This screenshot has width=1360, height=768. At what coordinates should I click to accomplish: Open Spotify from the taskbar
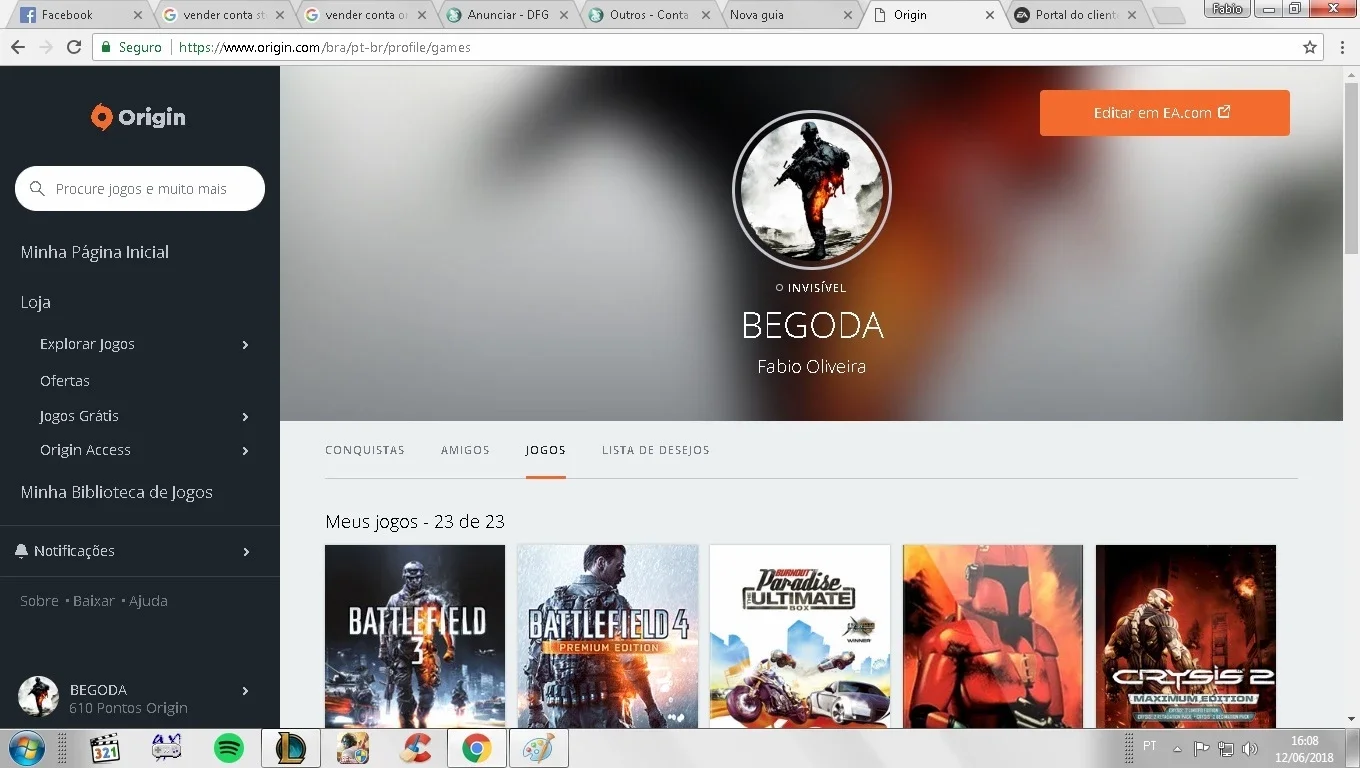[x=229, y=748]
